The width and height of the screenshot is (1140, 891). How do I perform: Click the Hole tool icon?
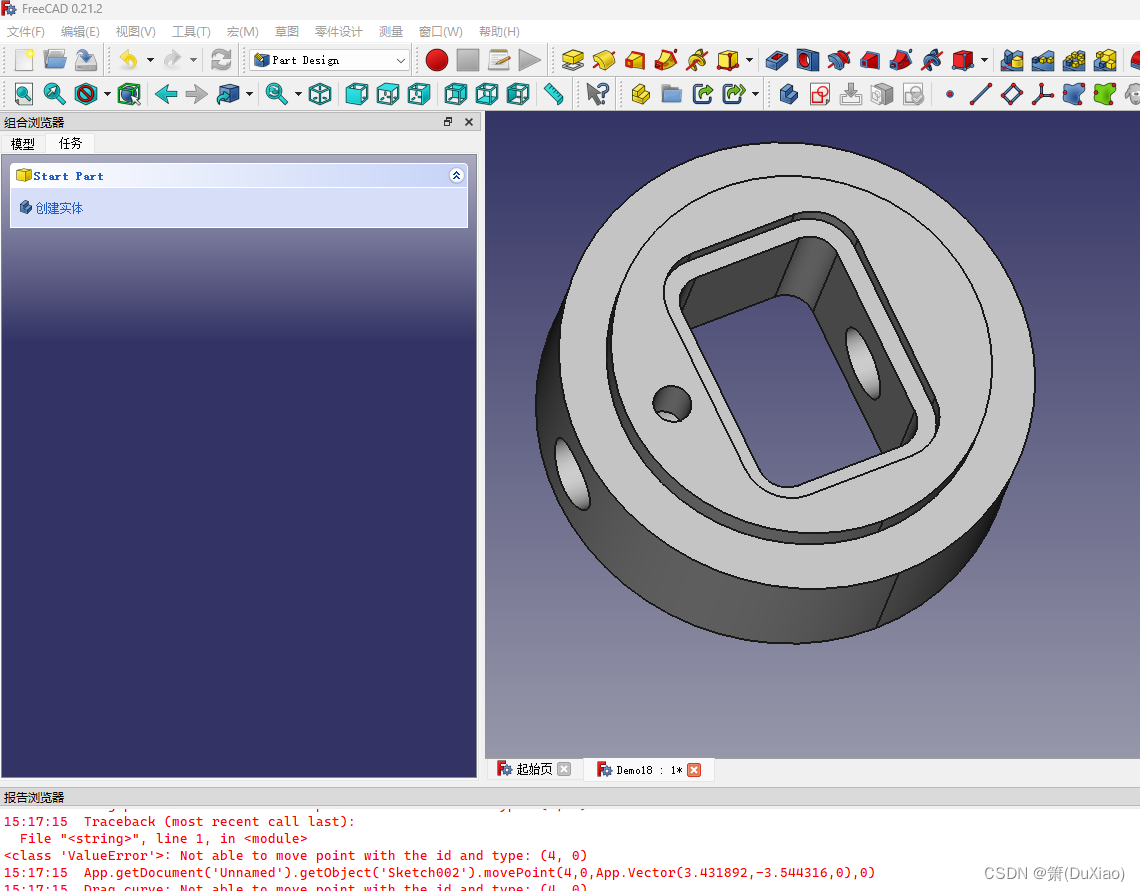coord(807,60)
